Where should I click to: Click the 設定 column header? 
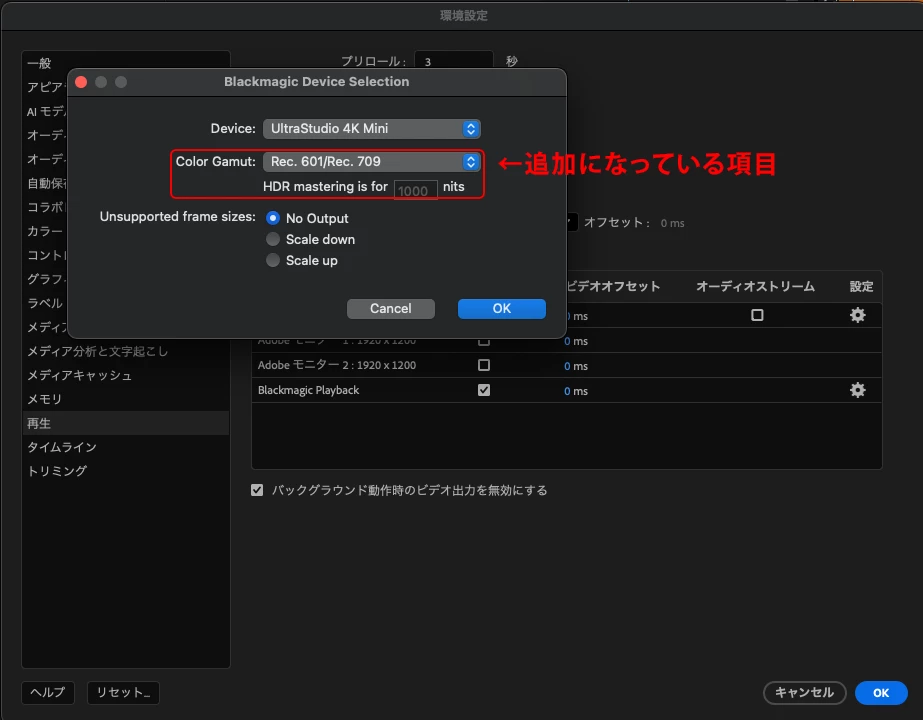(x=861, y=287)
